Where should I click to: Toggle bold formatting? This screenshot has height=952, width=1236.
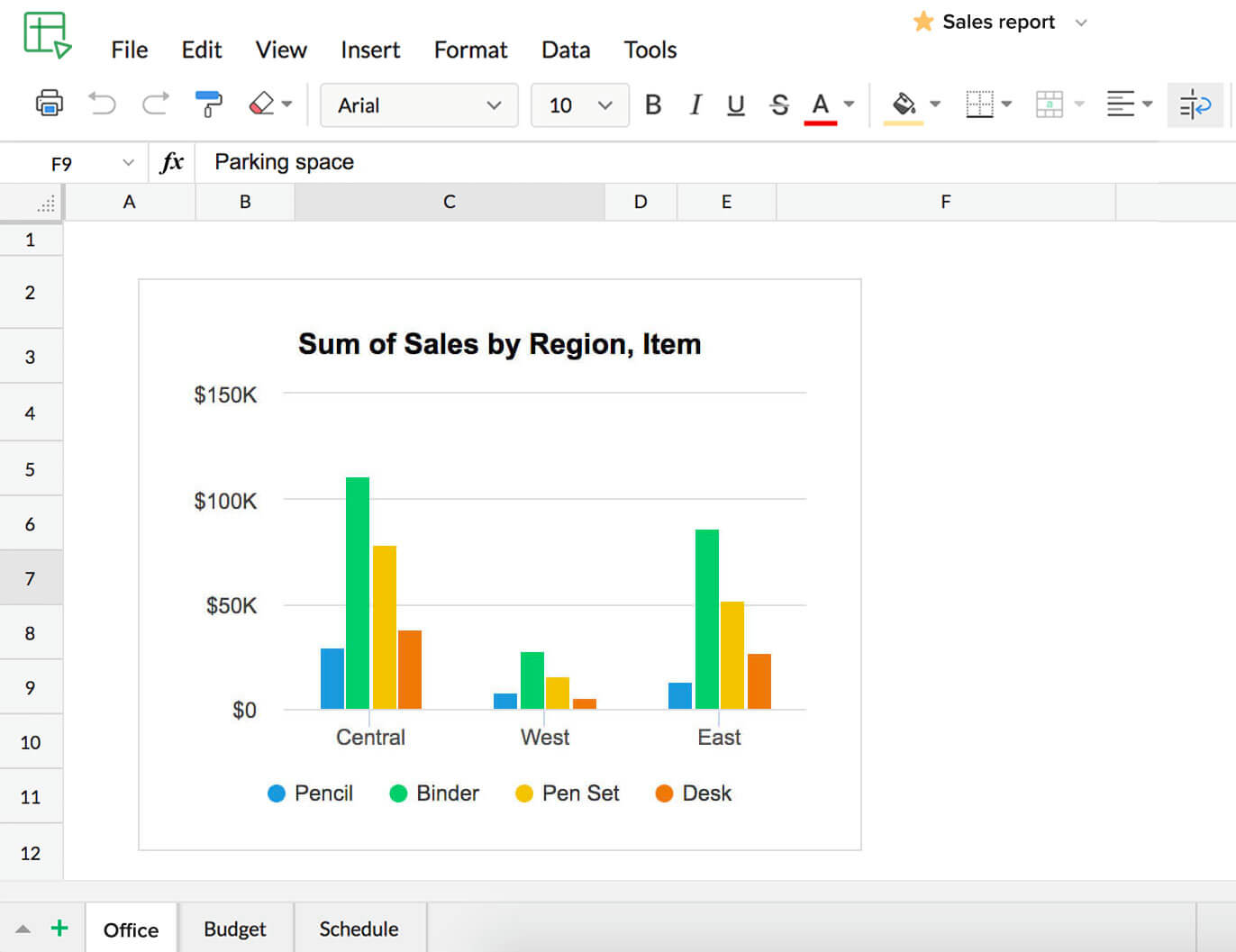tap(653, 105)
